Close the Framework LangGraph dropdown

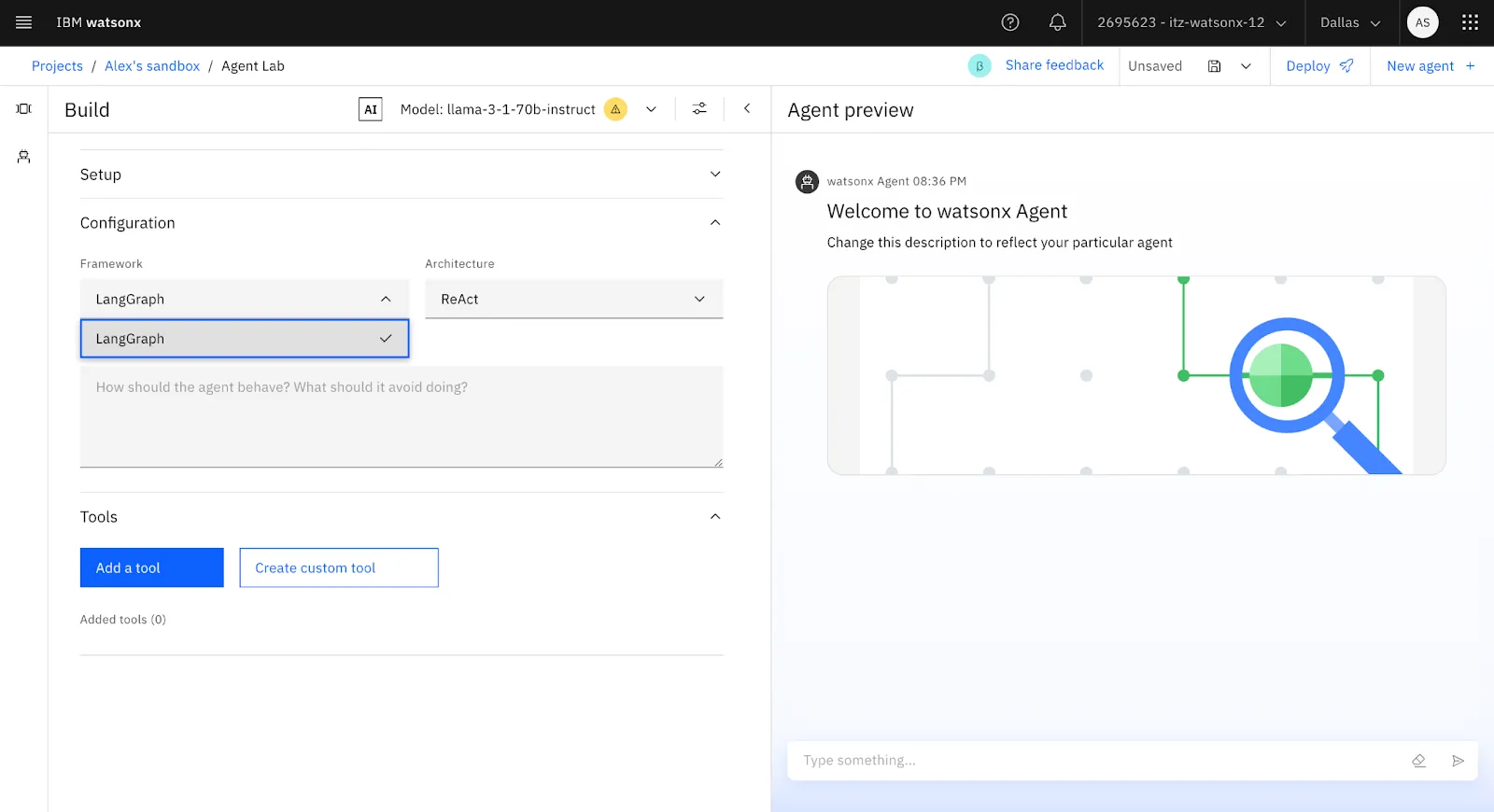[x=245, y=299]
